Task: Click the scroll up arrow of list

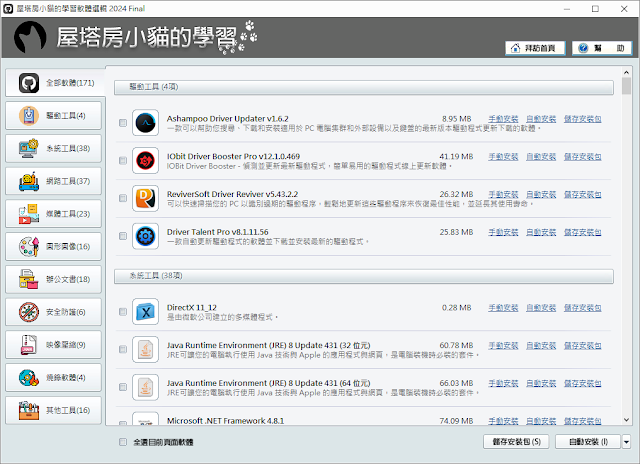Action: [x=626, y=72]
